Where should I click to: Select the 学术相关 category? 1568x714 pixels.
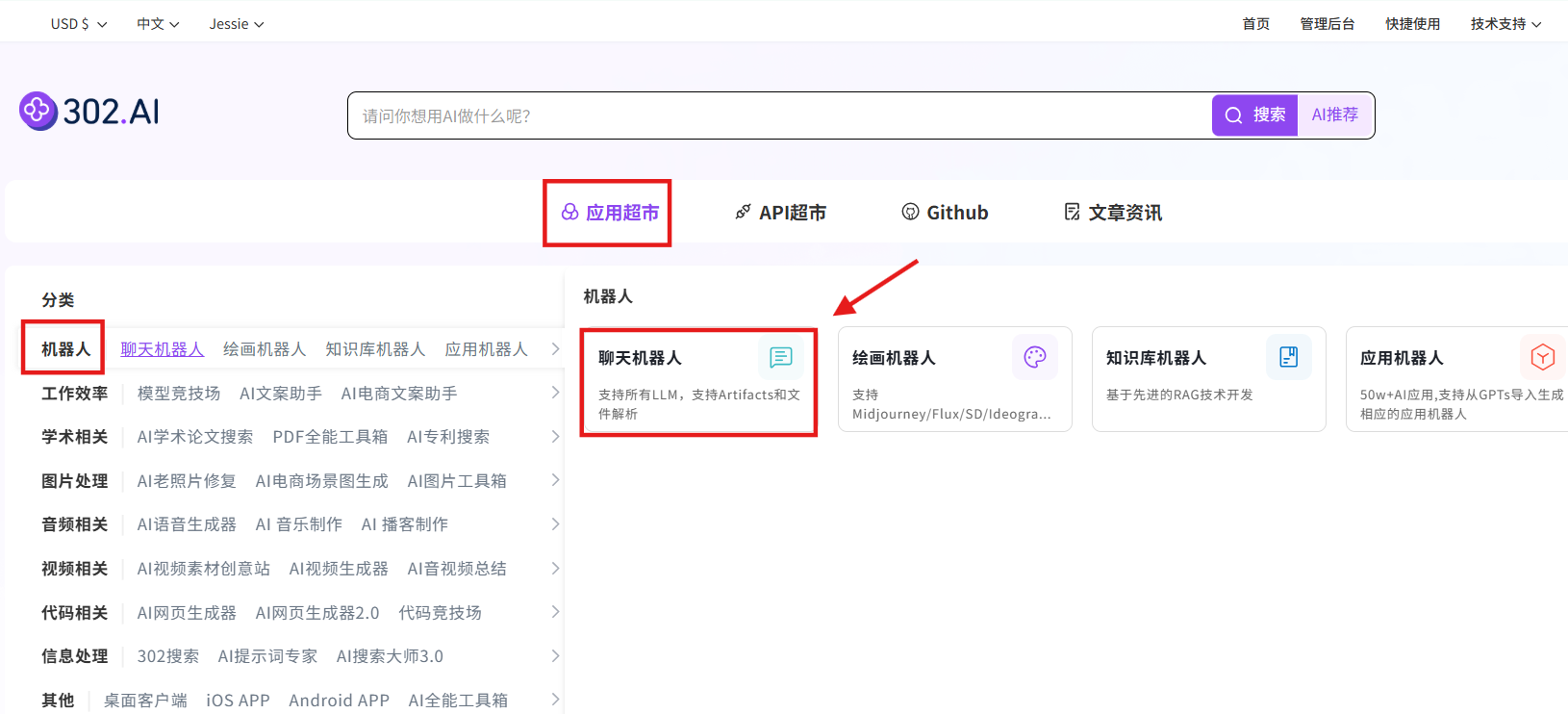pyautogui.click(x=74, y=437)
